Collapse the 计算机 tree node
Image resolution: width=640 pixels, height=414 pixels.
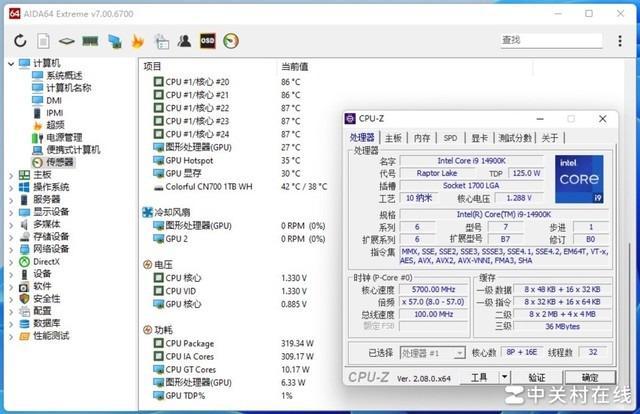pyautogui.click(x=11, y=64)
